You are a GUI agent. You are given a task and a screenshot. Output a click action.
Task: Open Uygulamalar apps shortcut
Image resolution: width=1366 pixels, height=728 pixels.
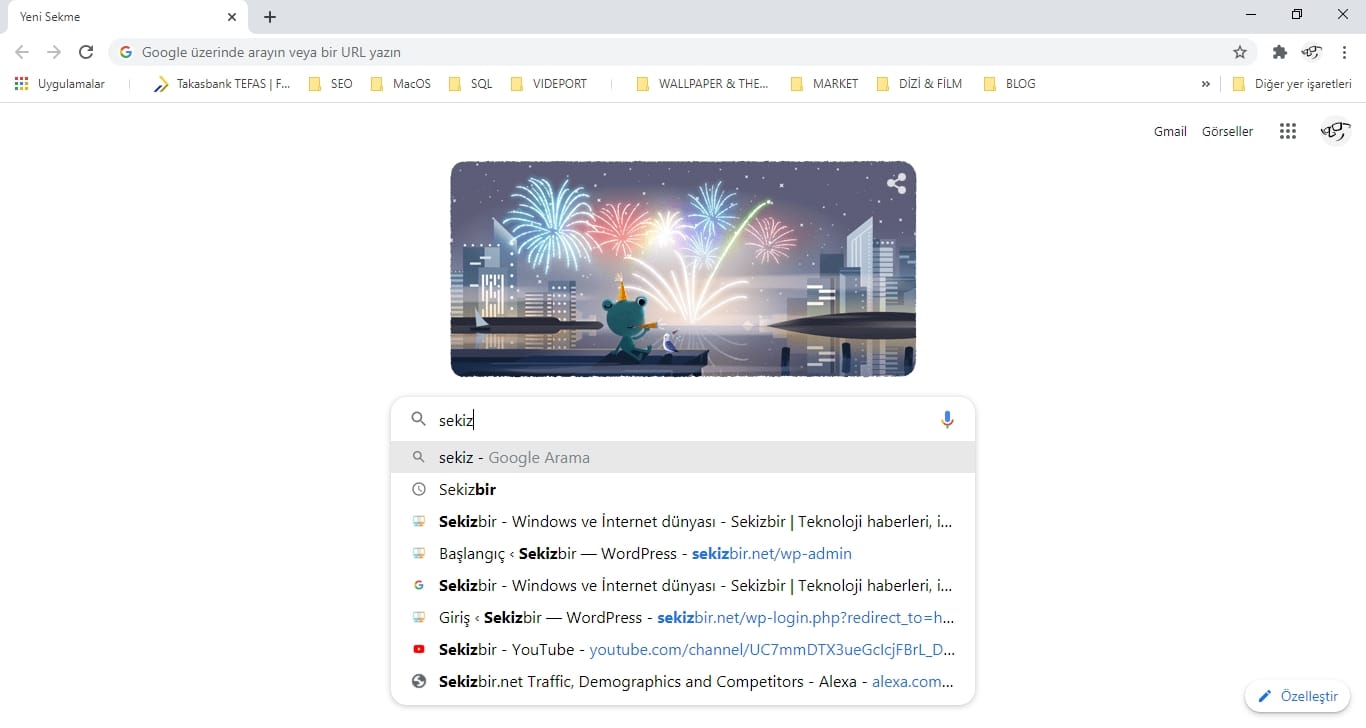coord(60,84)
